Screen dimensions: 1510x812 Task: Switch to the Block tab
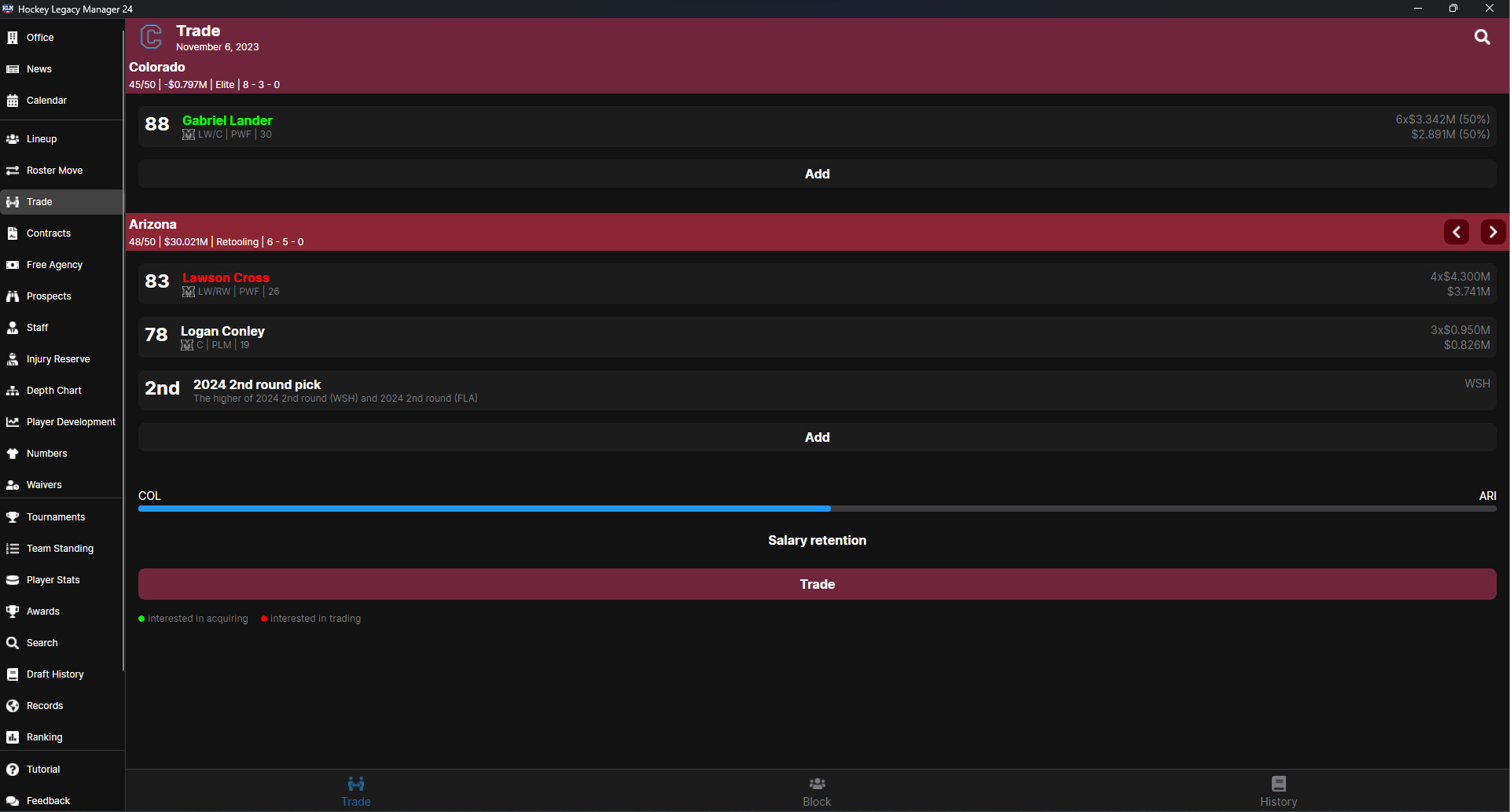(x=817, y=790)
